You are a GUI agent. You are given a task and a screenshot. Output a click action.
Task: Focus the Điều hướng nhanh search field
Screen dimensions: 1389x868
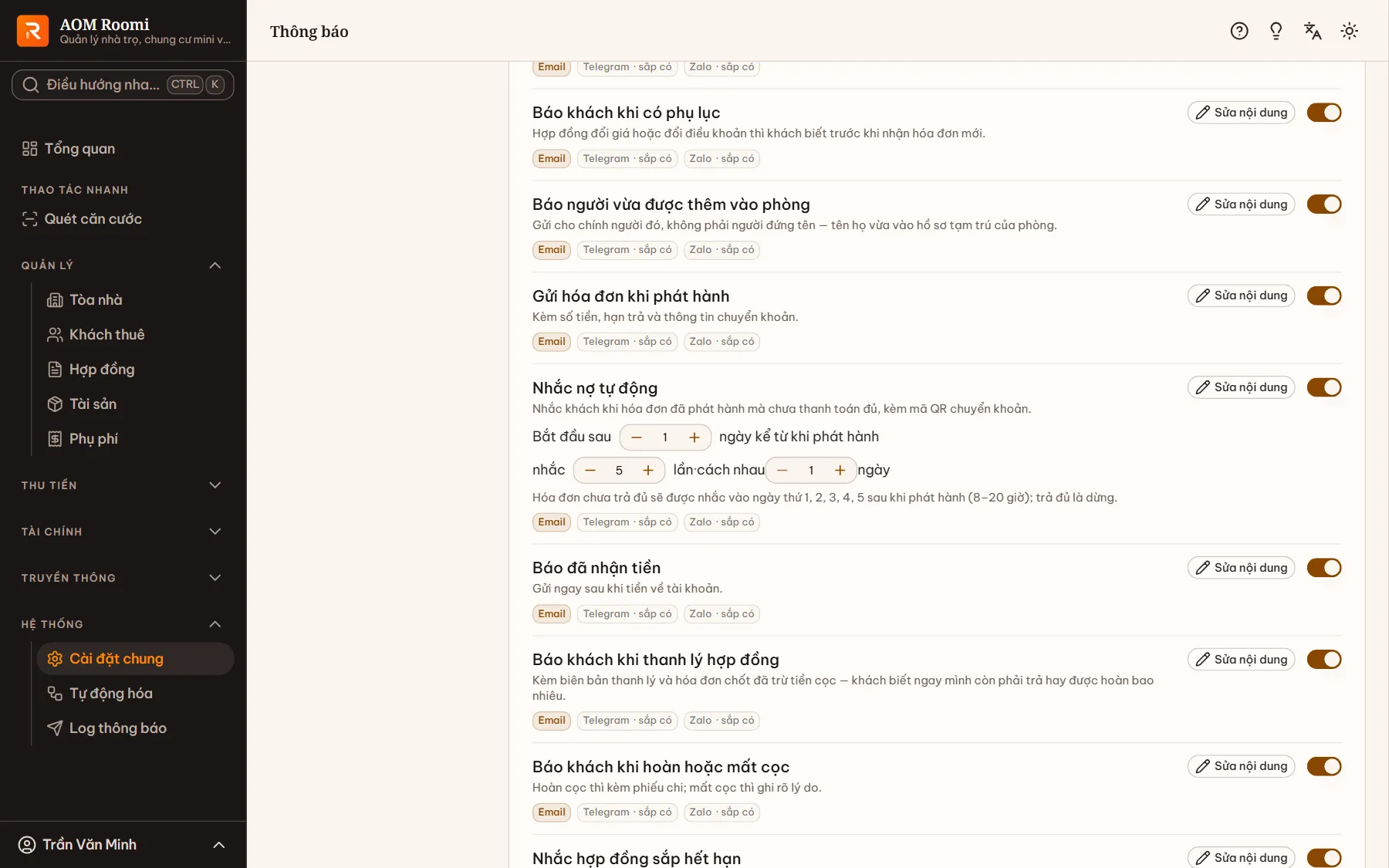(x=123, y=85)
